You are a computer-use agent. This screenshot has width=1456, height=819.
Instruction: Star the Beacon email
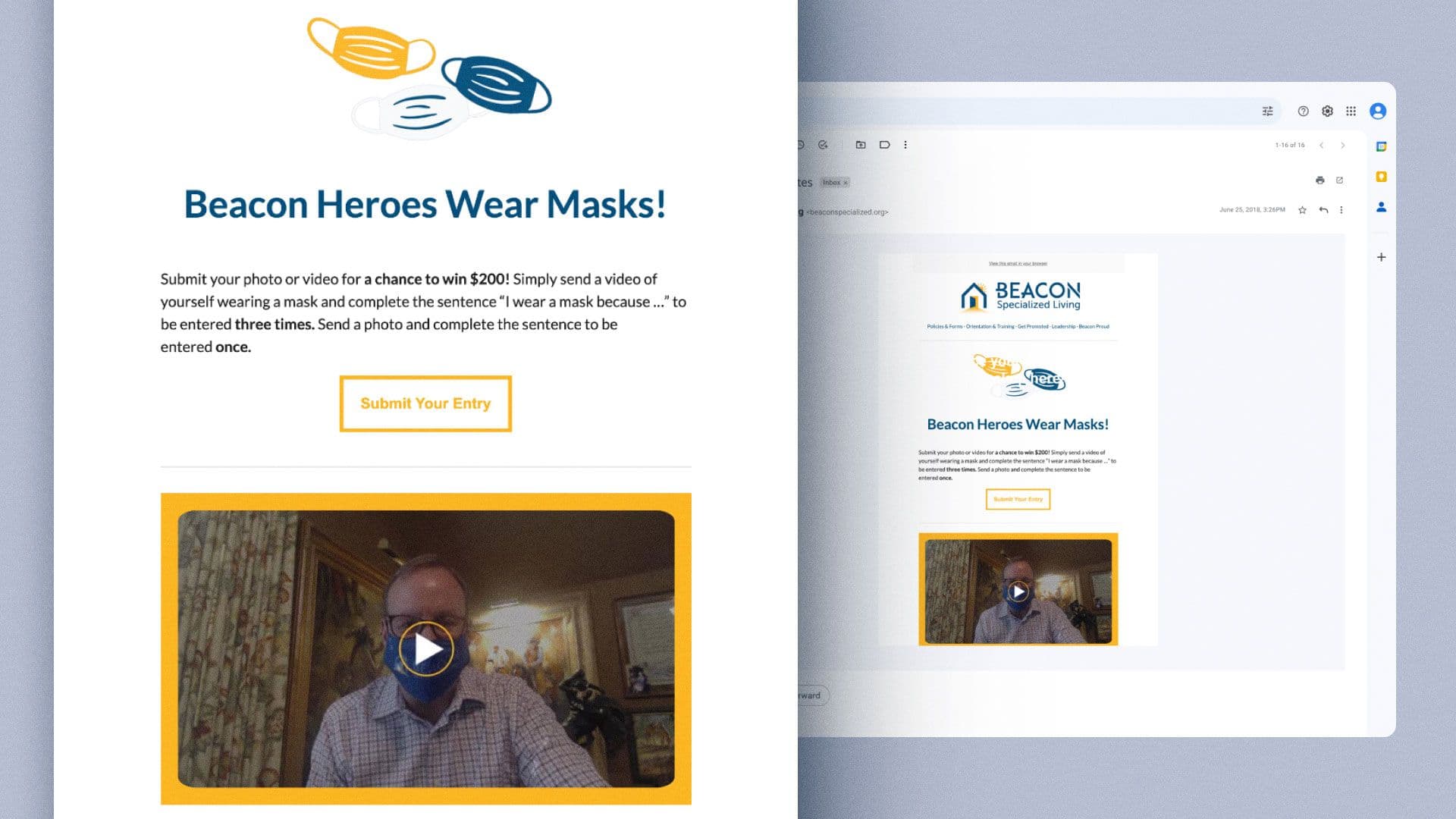coord(1302,210)
